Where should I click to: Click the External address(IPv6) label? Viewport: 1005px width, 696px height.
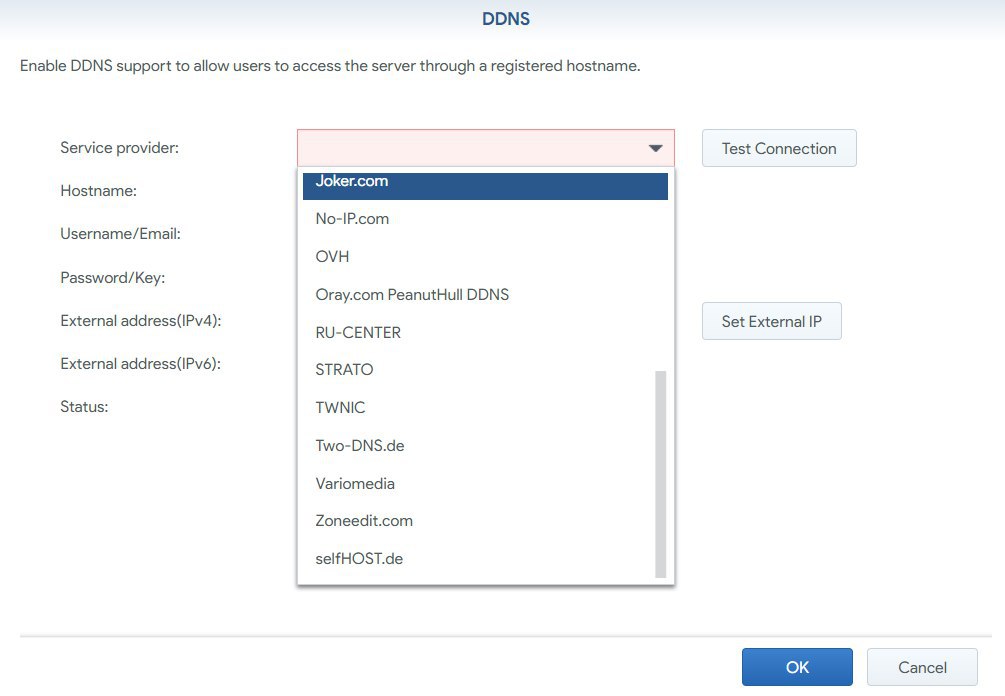(x=140, y=363)
